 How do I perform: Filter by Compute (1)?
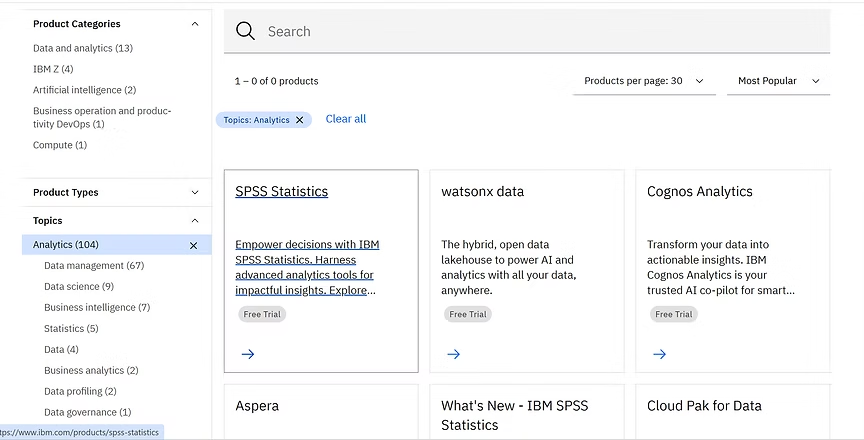coord(60,145)
